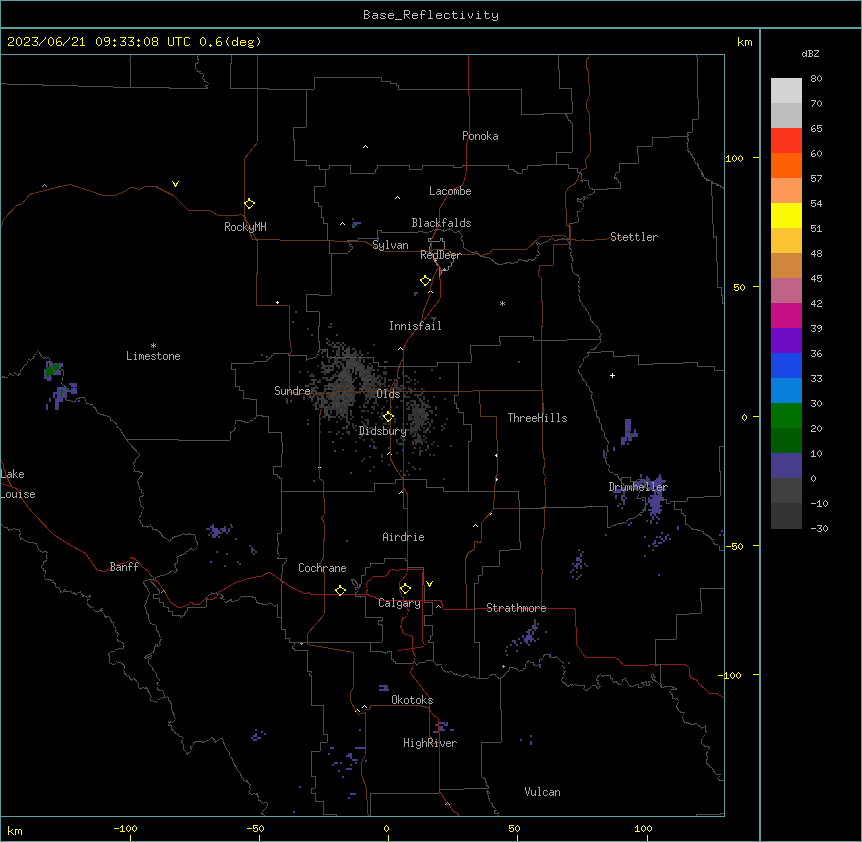Pick the yellow 54 dBZ legend swatch
This screenshot has width=862, height=842.
(x=786, y=215)
